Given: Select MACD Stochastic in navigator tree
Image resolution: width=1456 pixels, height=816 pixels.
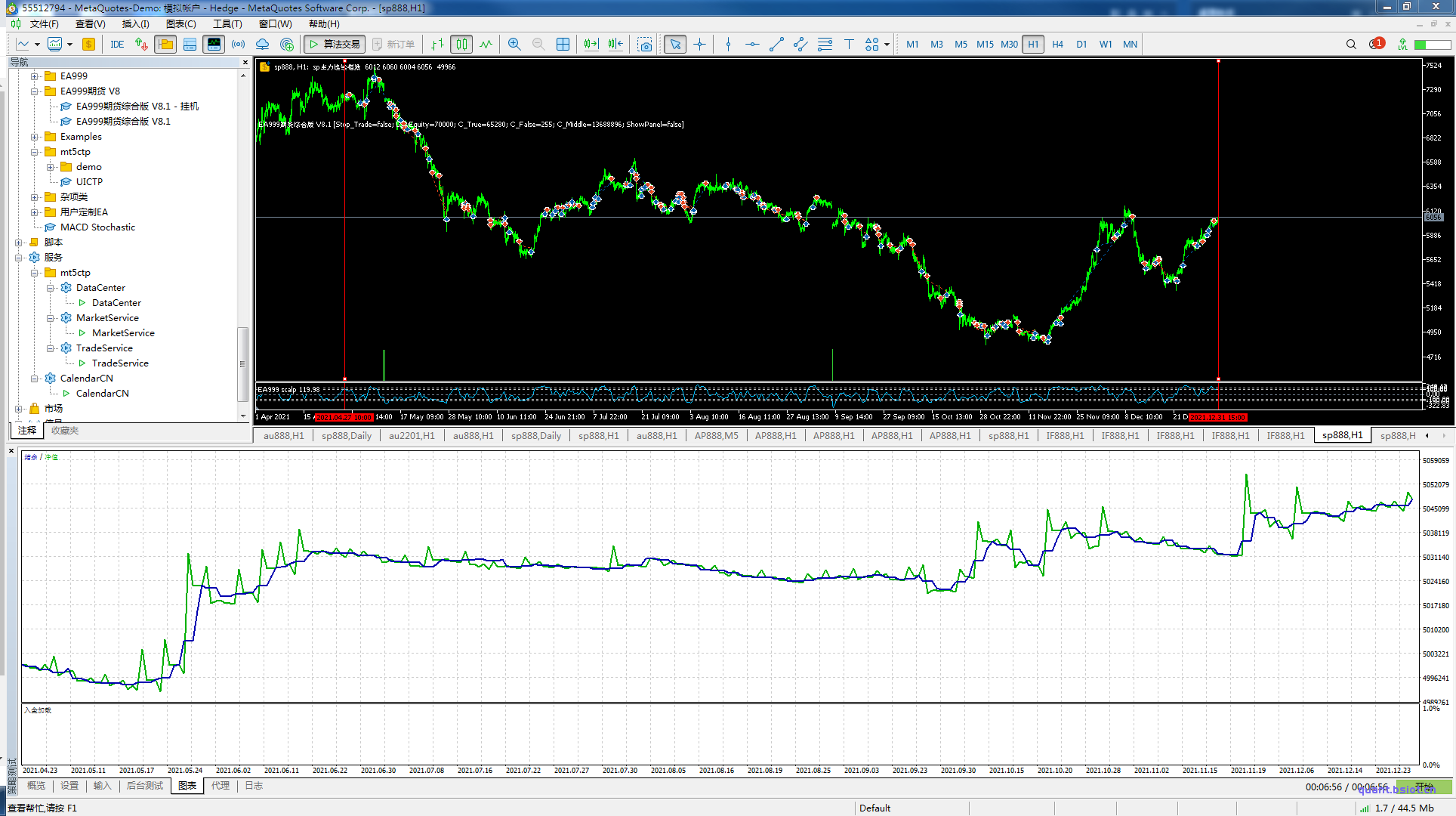Looking at the screenshot, I should (x=97, y=227).
